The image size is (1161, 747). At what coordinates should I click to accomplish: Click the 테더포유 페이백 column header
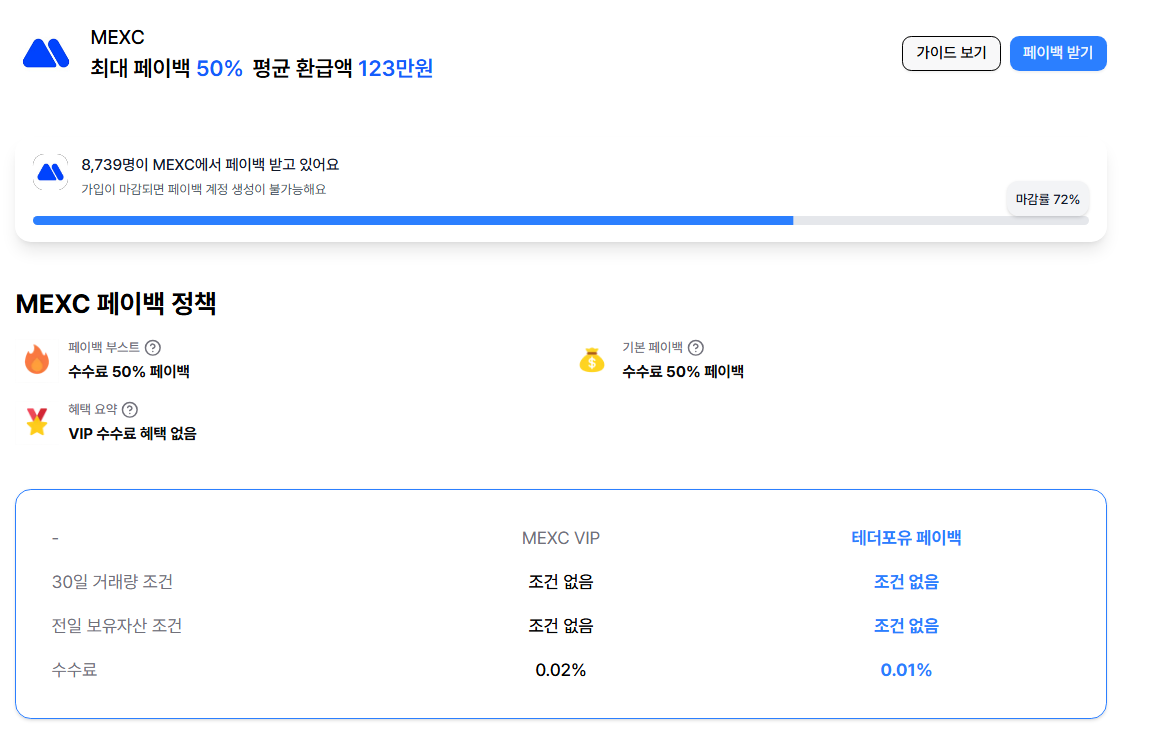(x=906, y=538)
